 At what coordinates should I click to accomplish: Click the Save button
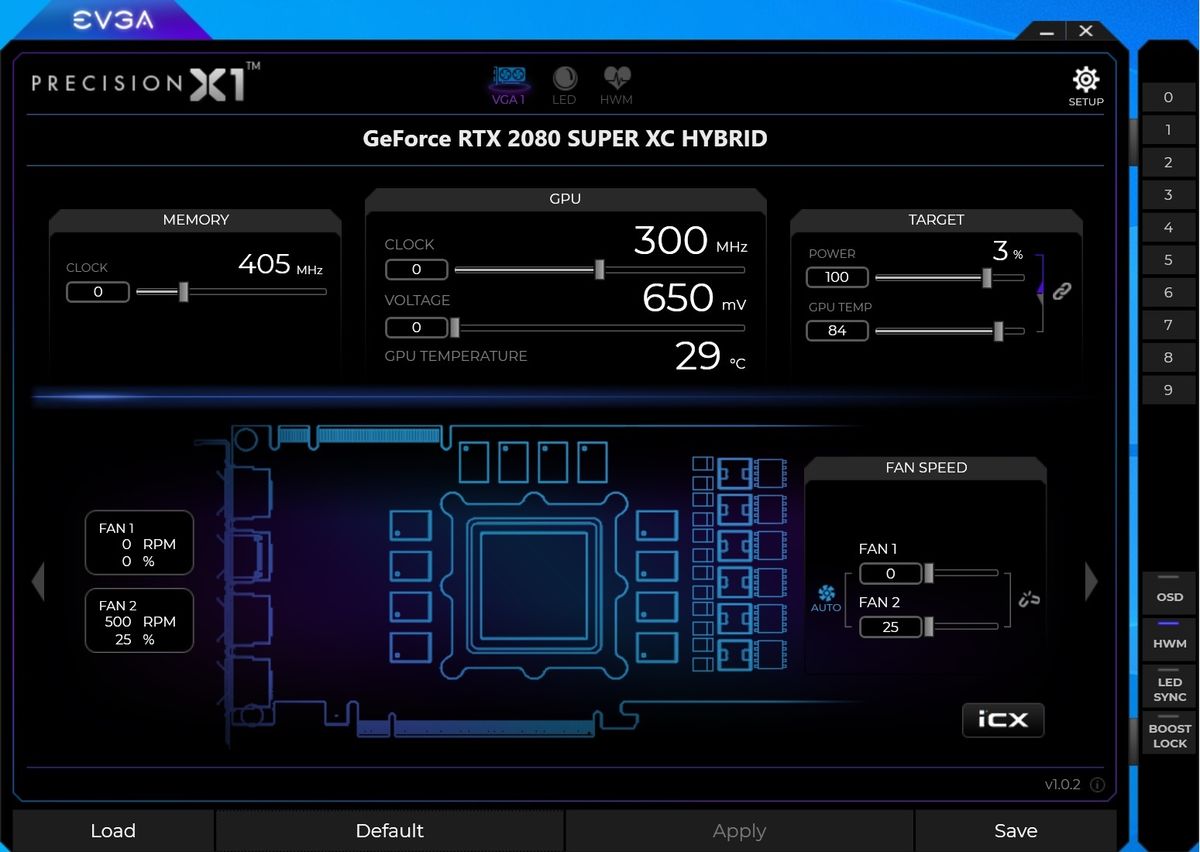coord(1016,831)
